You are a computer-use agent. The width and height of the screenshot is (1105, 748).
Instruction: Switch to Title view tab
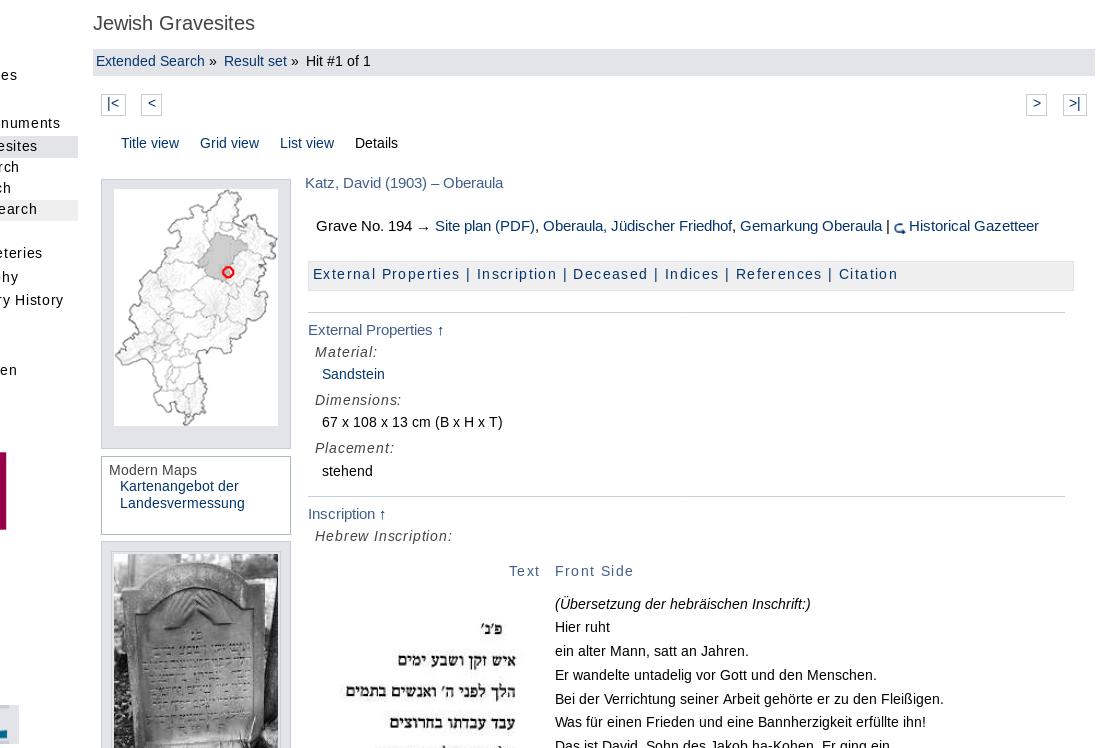pyautogui.click(x=150, y=143)
